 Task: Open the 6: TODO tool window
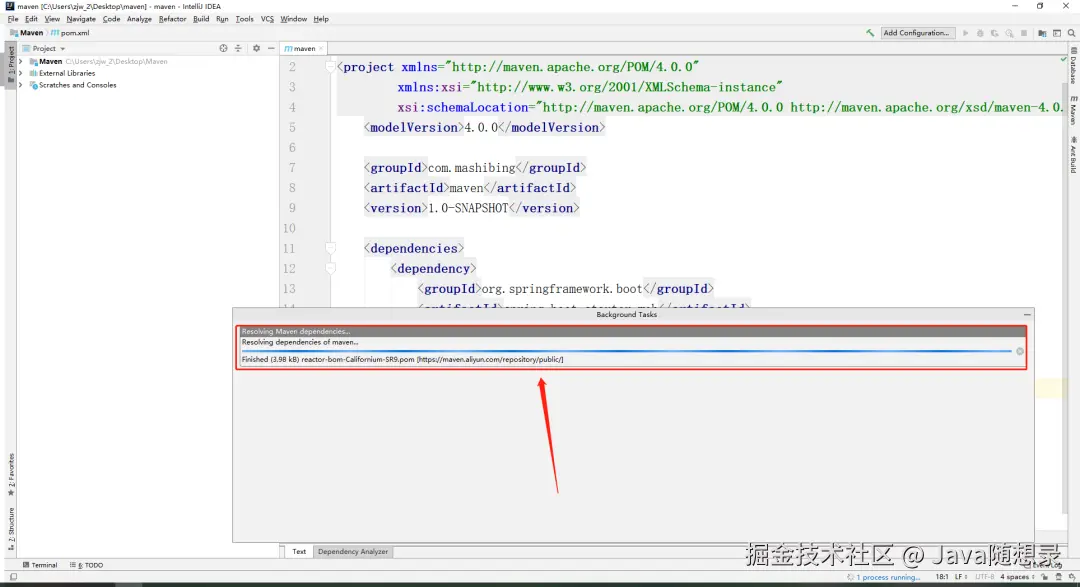pyautogui.click(x=87, y=565)
